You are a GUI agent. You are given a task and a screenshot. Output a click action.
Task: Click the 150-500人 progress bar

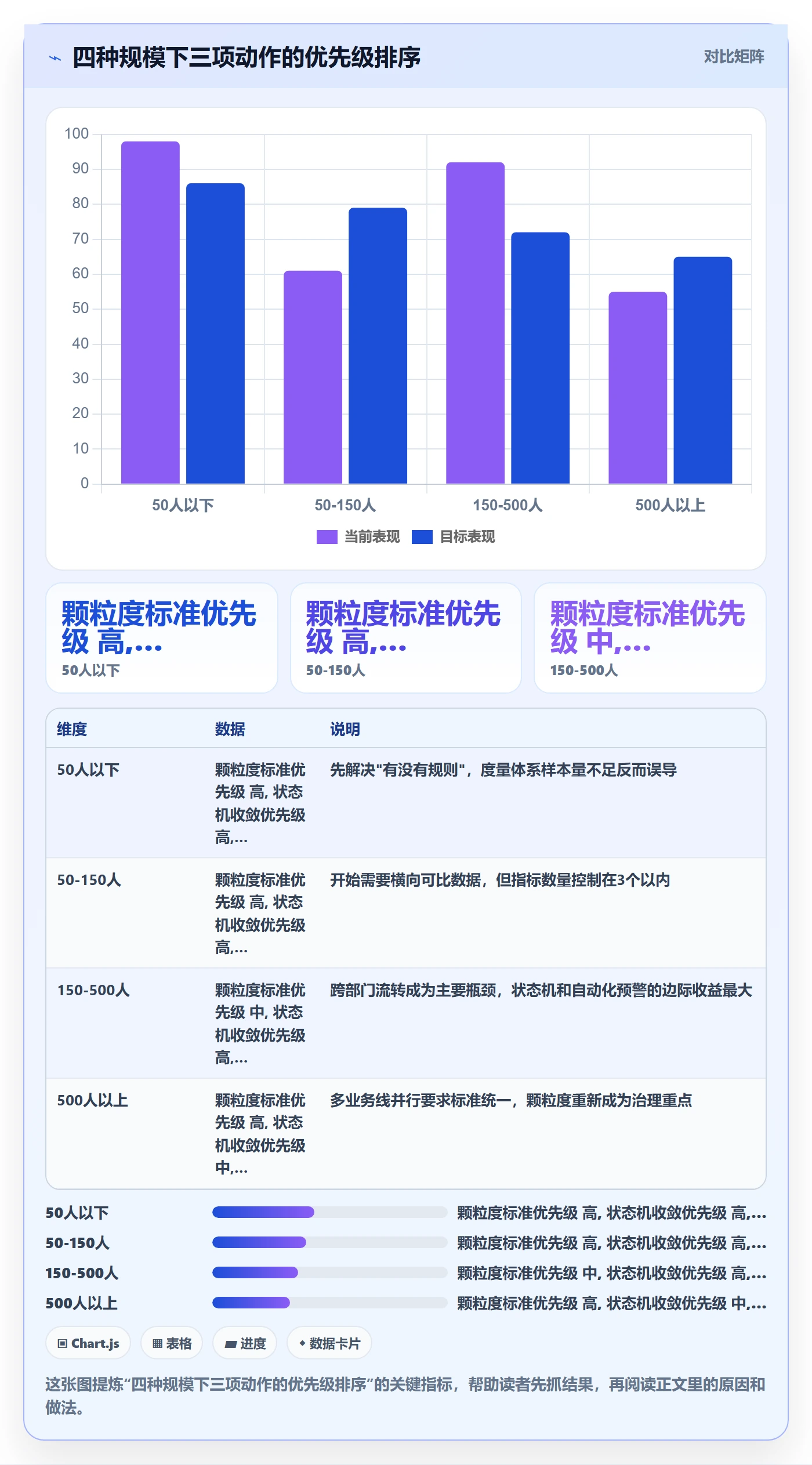pos(329,1272)
